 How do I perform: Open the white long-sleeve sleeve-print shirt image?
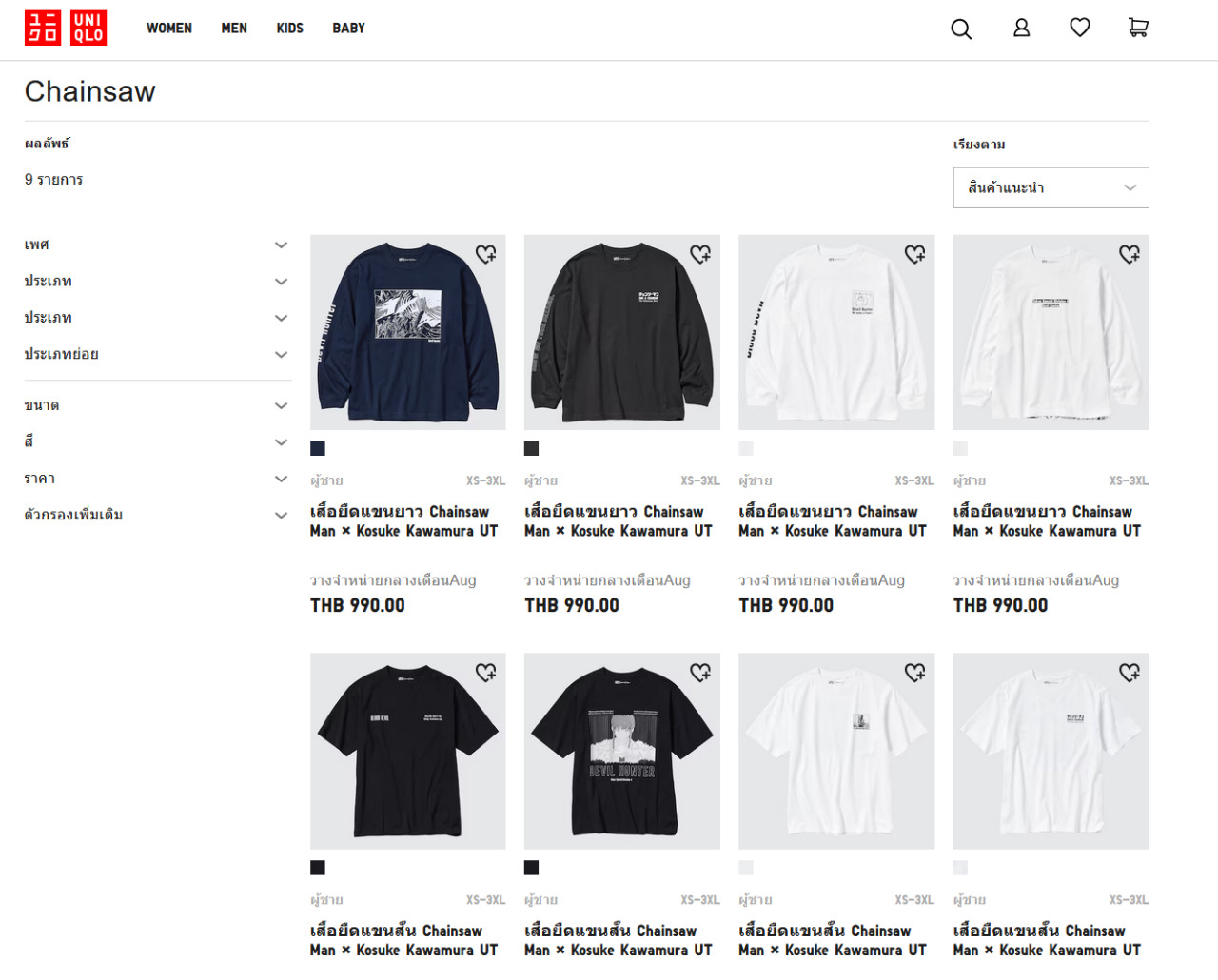tap(836, 332)
